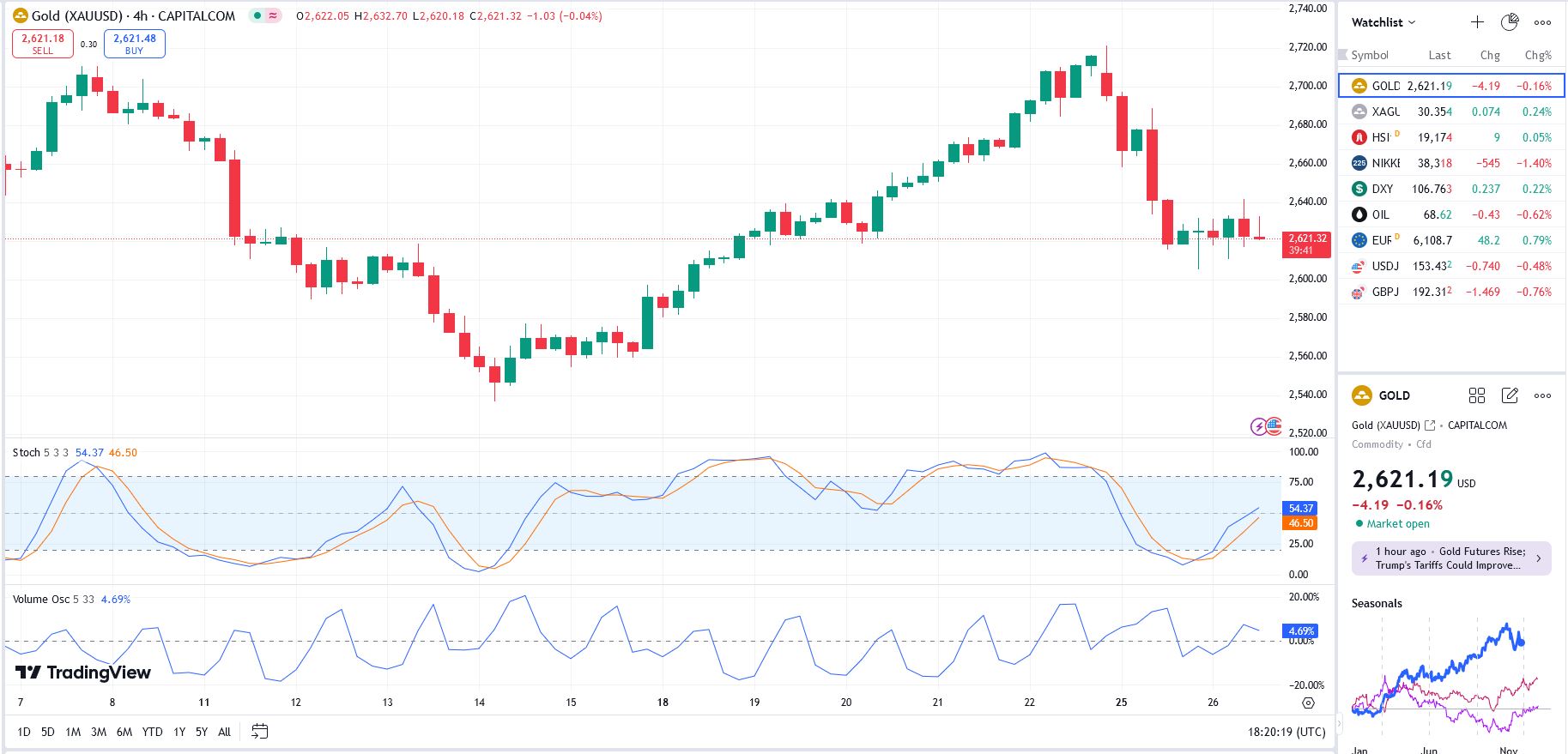Open the time axis settings gear icon
Viewport: 1568px width, 754px height.
(1308, 703)
